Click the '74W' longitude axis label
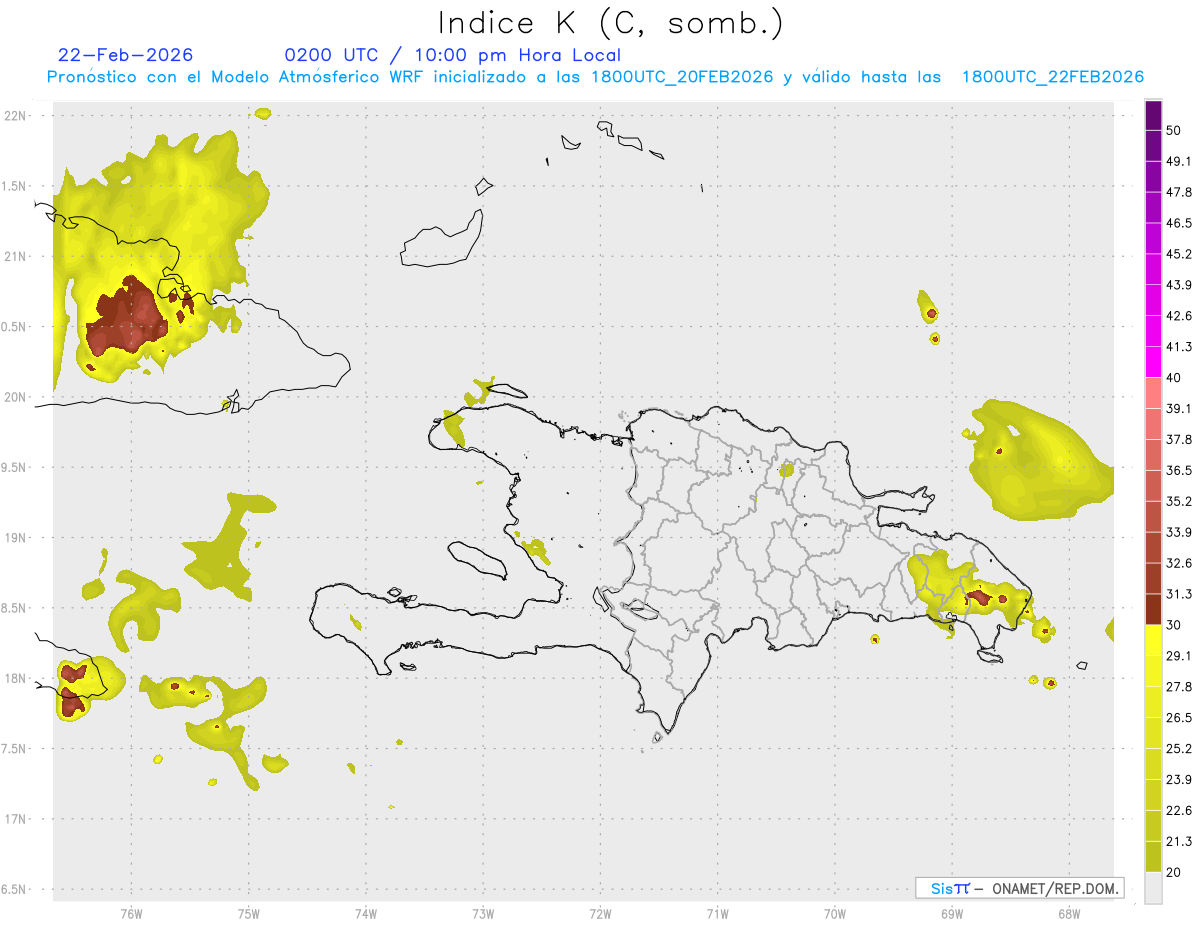The width and height of the screenshot is (1200, 927). coord(366,913)
